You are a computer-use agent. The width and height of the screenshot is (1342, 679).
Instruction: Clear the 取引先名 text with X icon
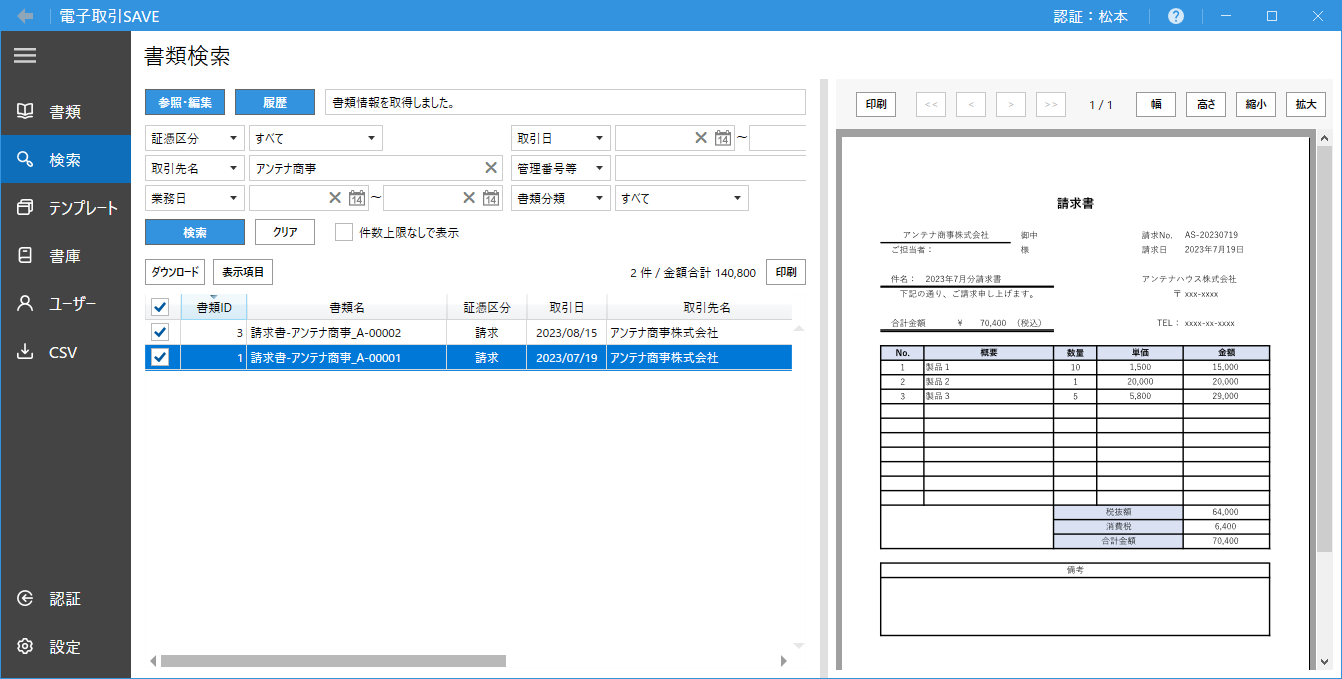[x=491, y=168]
